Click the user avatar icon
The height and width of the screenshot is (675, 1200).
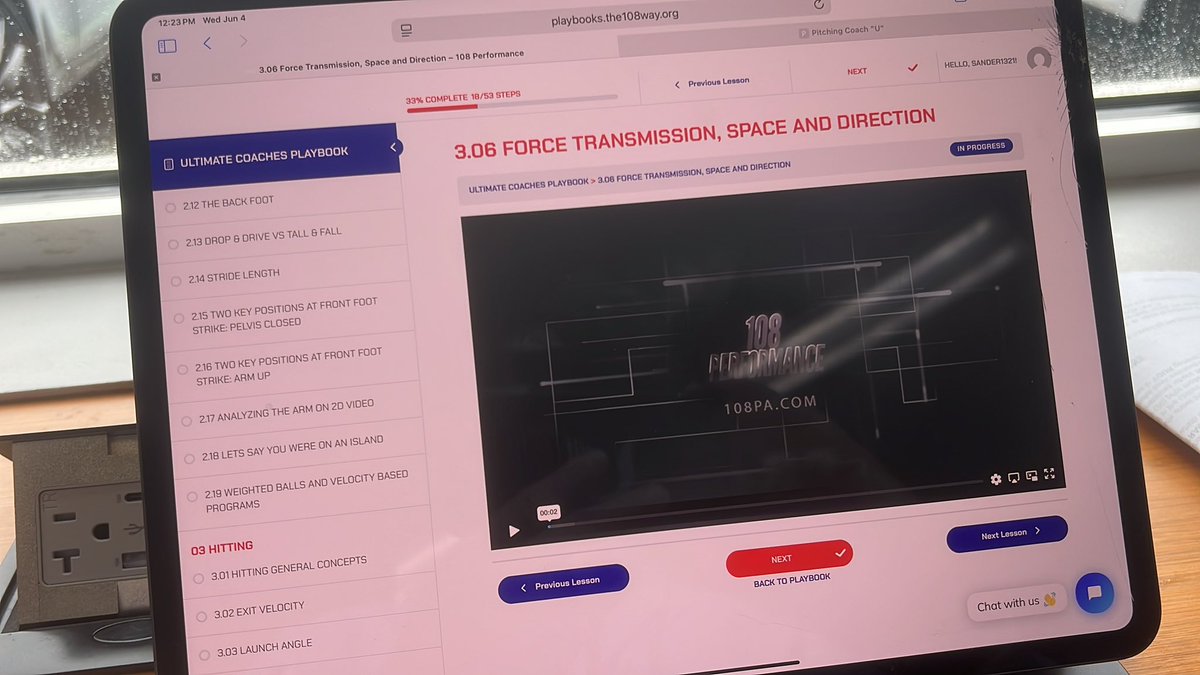pyautogui.click(x=1040, y=59)
